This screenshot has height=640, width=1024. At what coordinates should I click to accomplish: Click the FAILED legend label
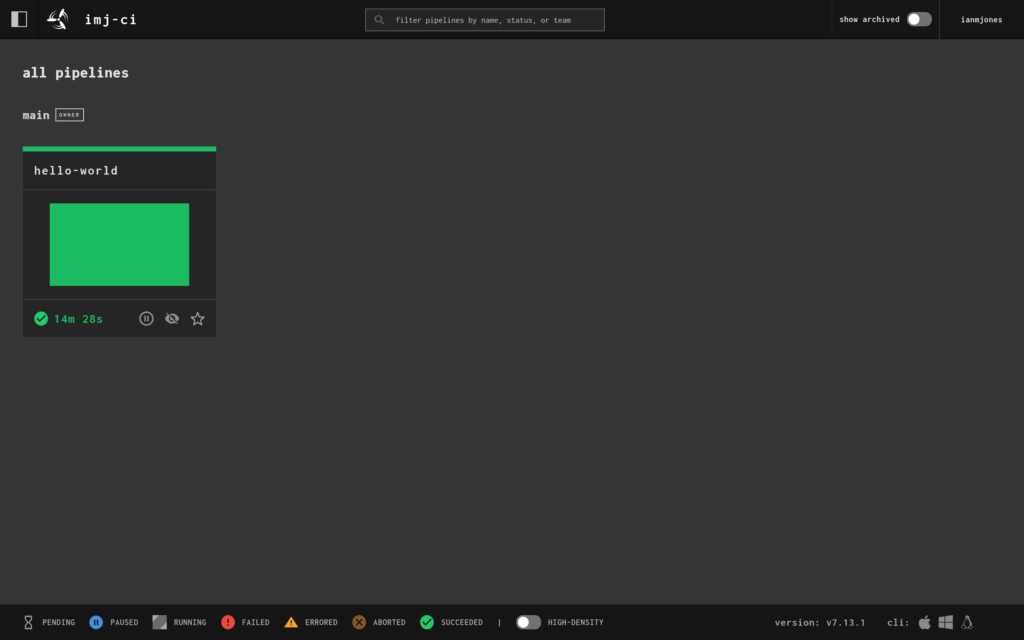point(255,622)
